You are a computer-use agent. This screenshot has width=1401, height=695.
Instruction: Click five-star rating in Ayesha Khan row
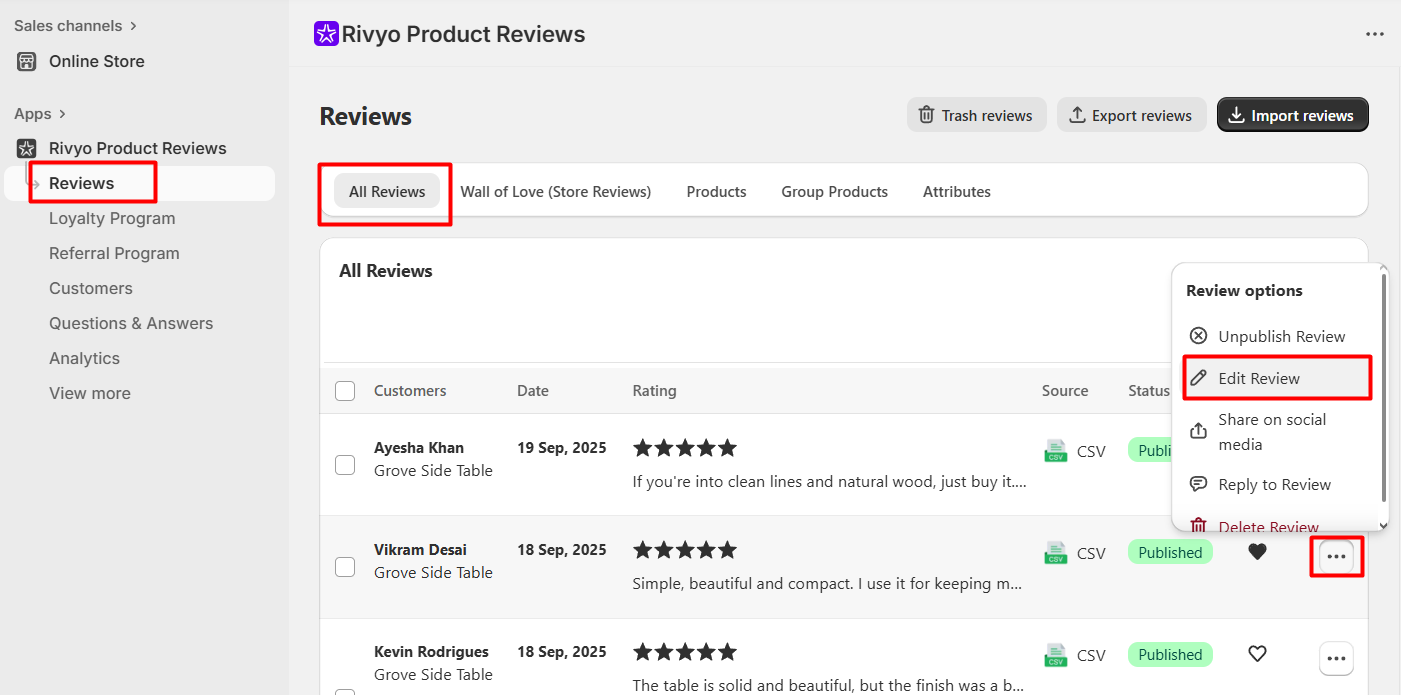pos(685,448)
